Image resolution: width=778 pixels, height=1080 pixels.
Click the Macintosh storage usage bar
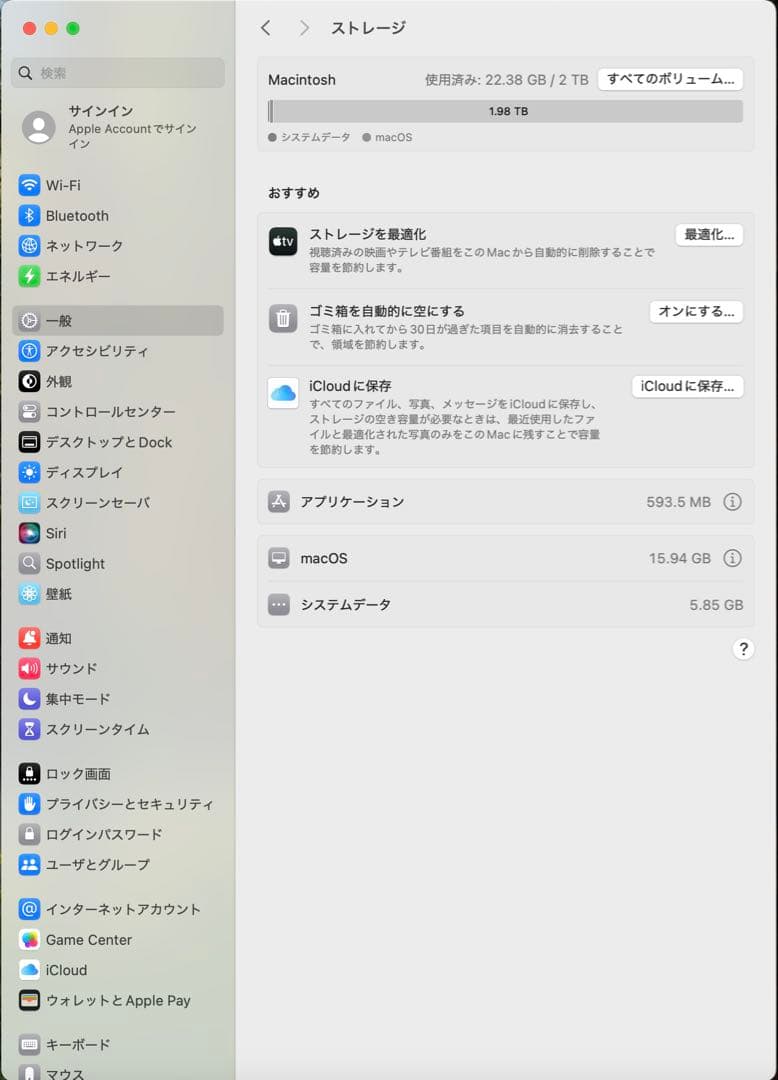tap(505, 112)
